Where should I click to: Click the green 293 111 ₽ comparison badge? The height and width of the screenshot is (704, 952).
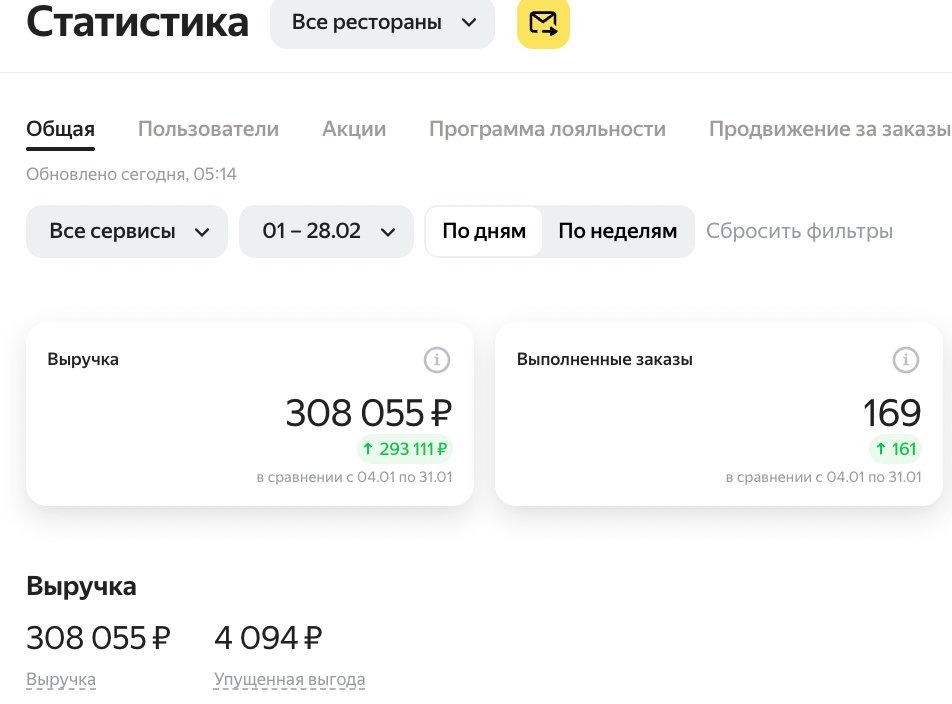point(404,449)
